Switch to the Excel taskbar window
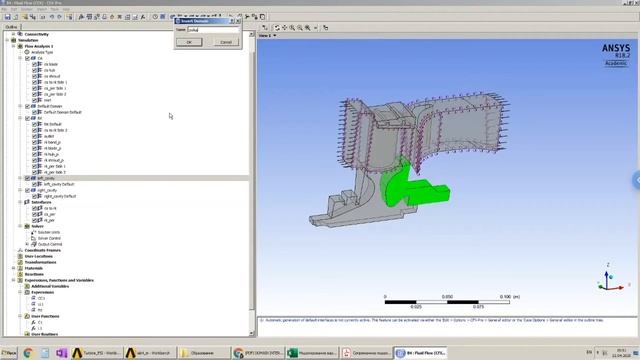The height and width of the screenshot is (360, 640). pos(312,353)
